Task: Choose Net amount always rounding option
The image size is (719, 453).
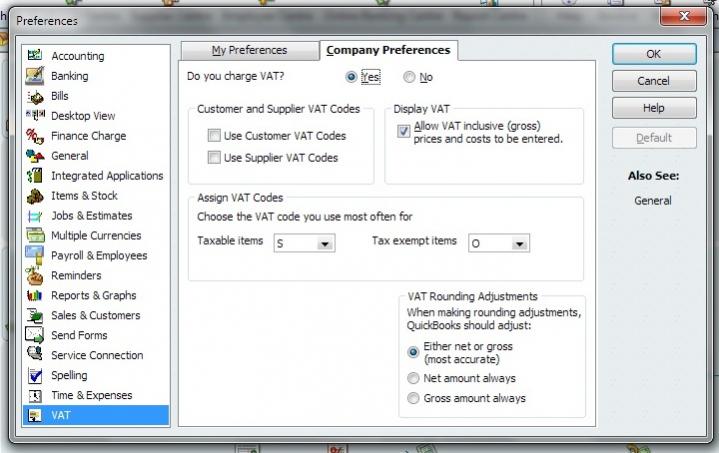Action: point(413,379)
